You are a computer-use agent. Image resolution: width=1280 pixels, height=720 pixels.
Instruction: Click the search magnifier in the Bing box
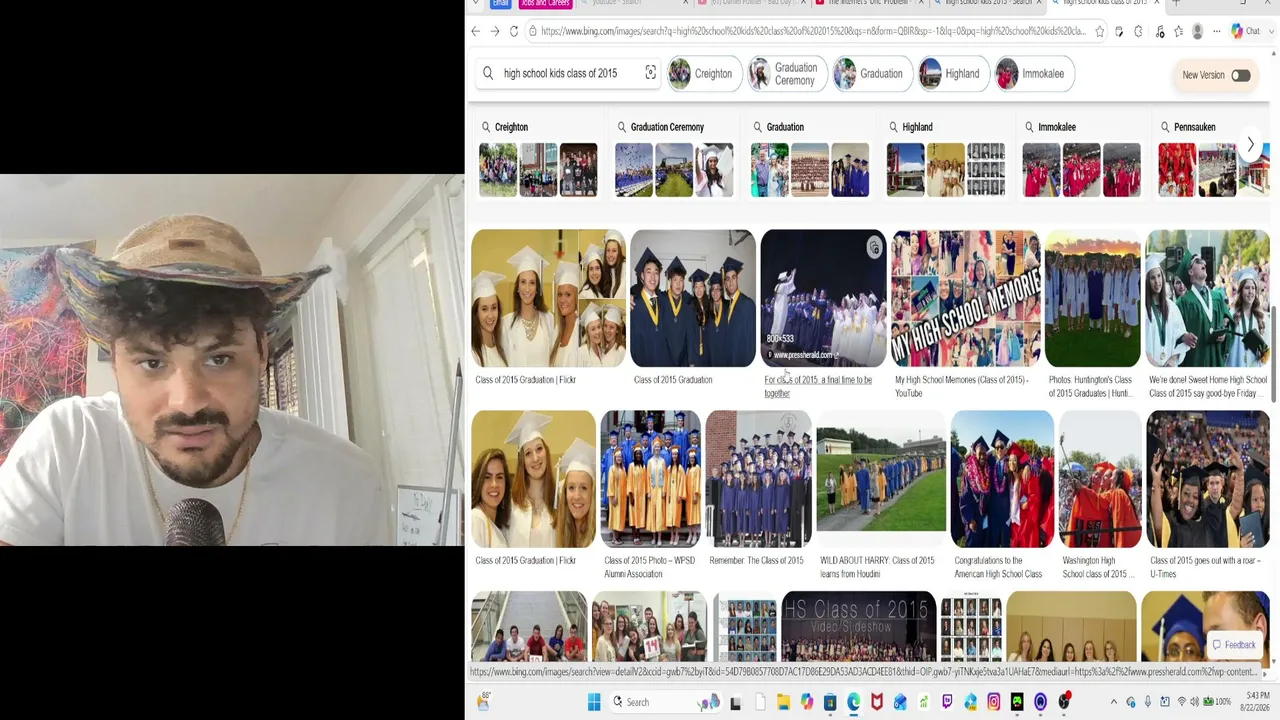point(488,73)
